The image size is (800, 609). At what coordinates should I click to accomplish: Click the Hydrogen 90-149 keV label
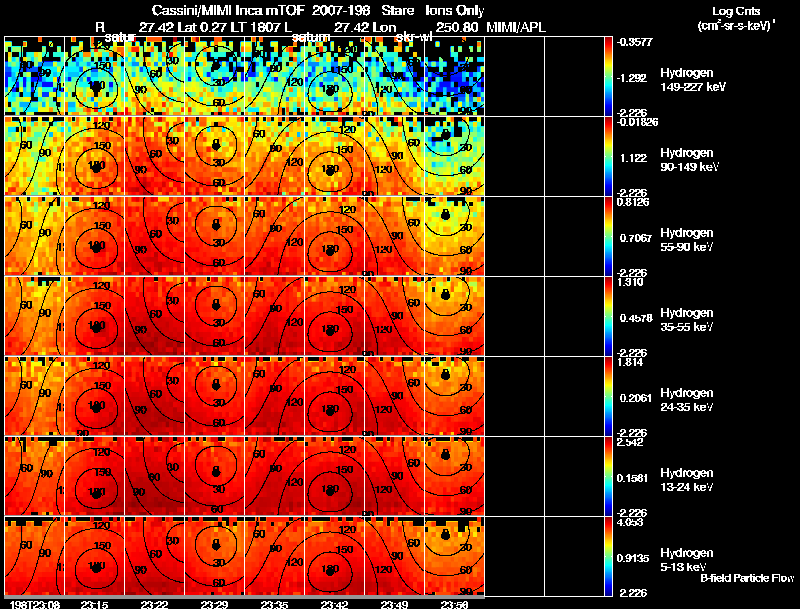688,160
